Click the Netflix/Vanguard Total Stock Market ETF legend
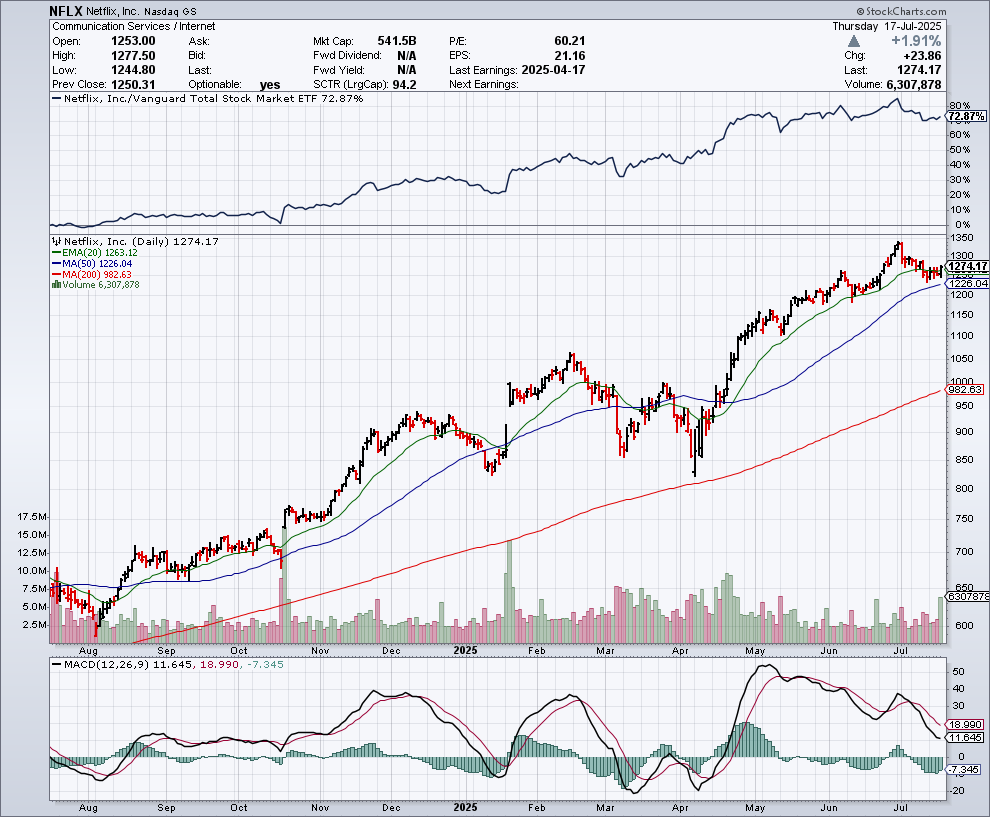The height and width of the screenshot is (817, 990). tap(208, 98)
